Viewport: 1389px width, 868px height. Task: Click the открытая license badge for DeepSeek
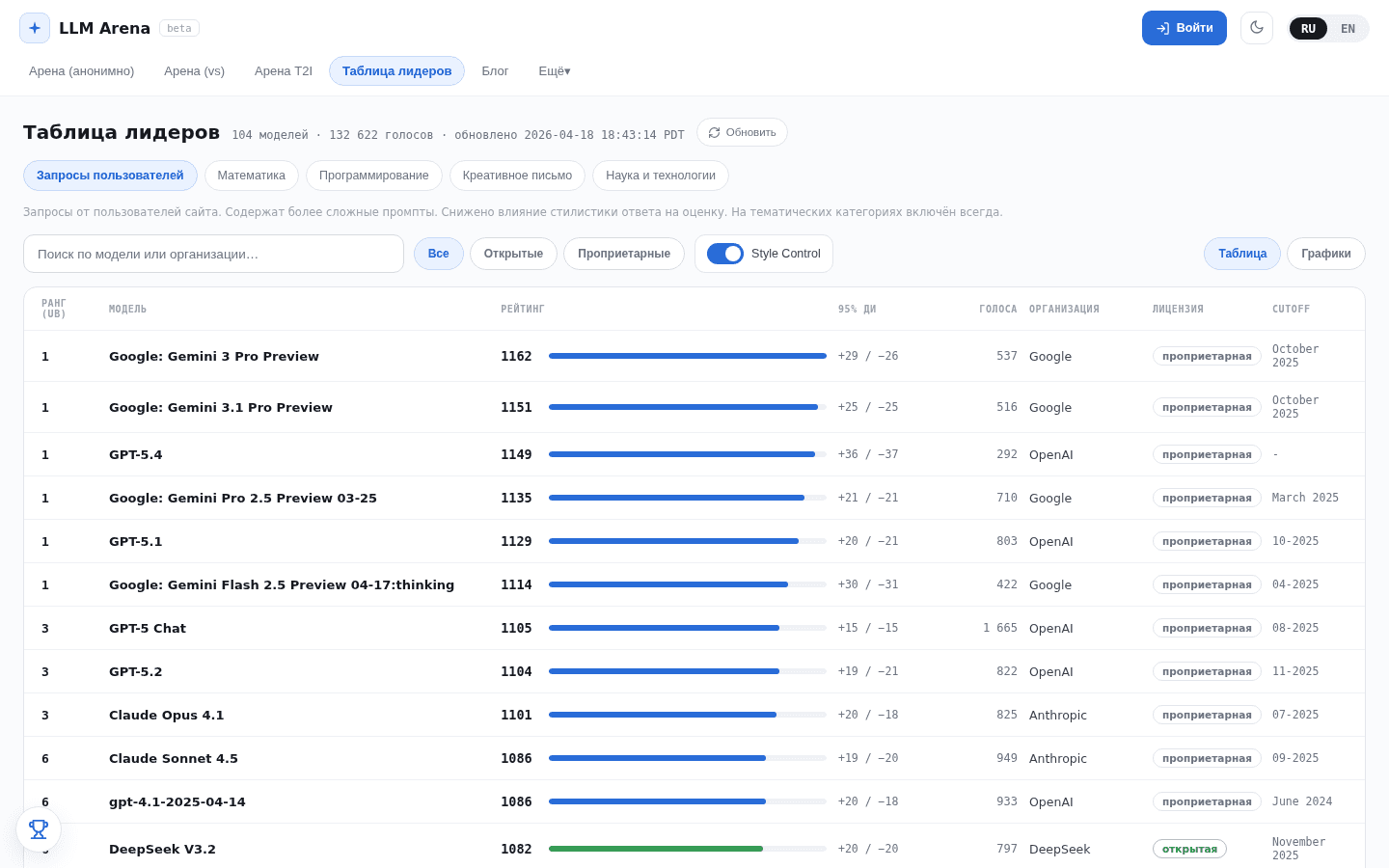point(1189,849)
